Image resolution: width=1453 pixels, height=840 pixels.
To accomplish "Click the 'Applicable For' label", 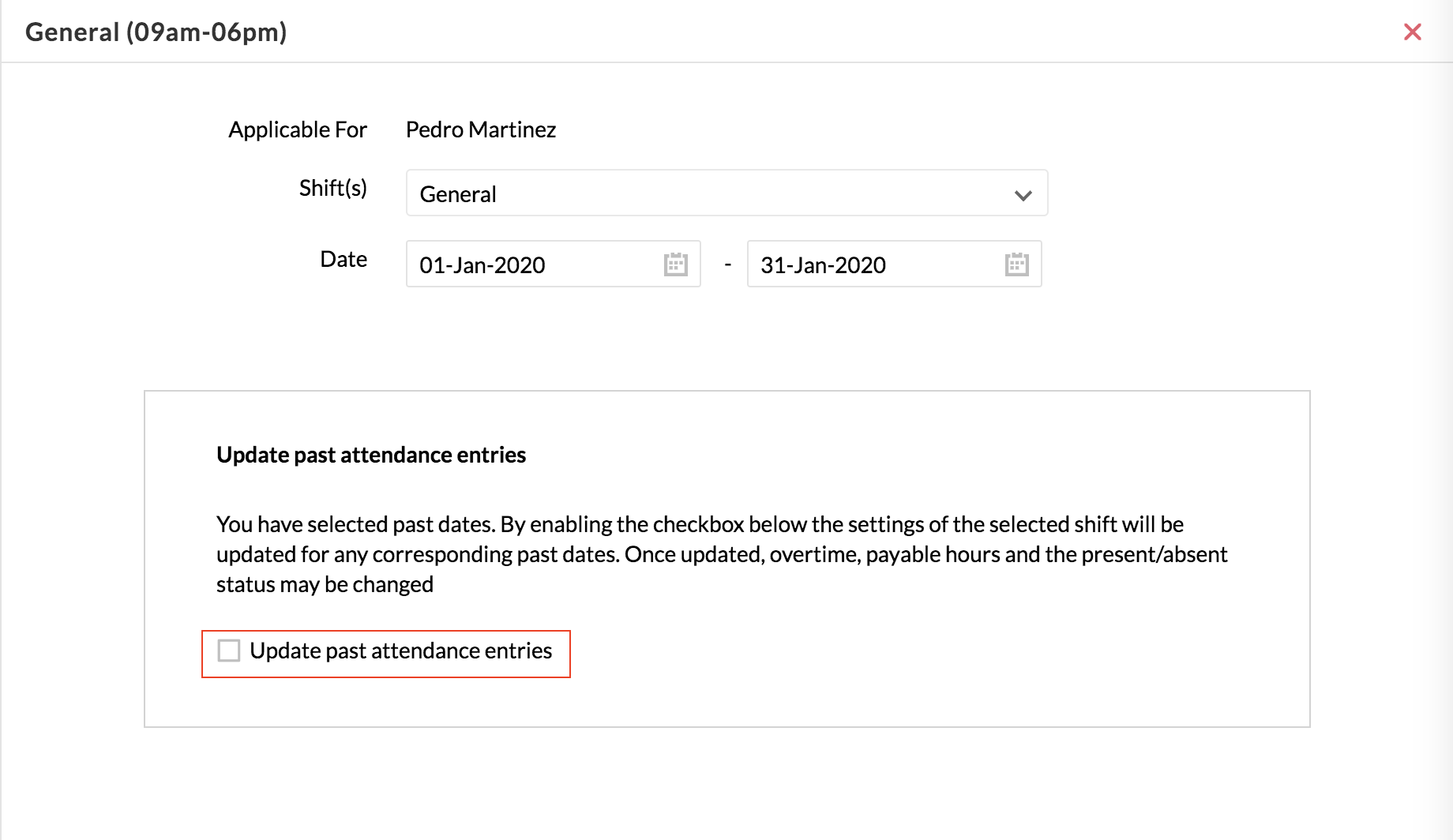I will tap(298, 129).
